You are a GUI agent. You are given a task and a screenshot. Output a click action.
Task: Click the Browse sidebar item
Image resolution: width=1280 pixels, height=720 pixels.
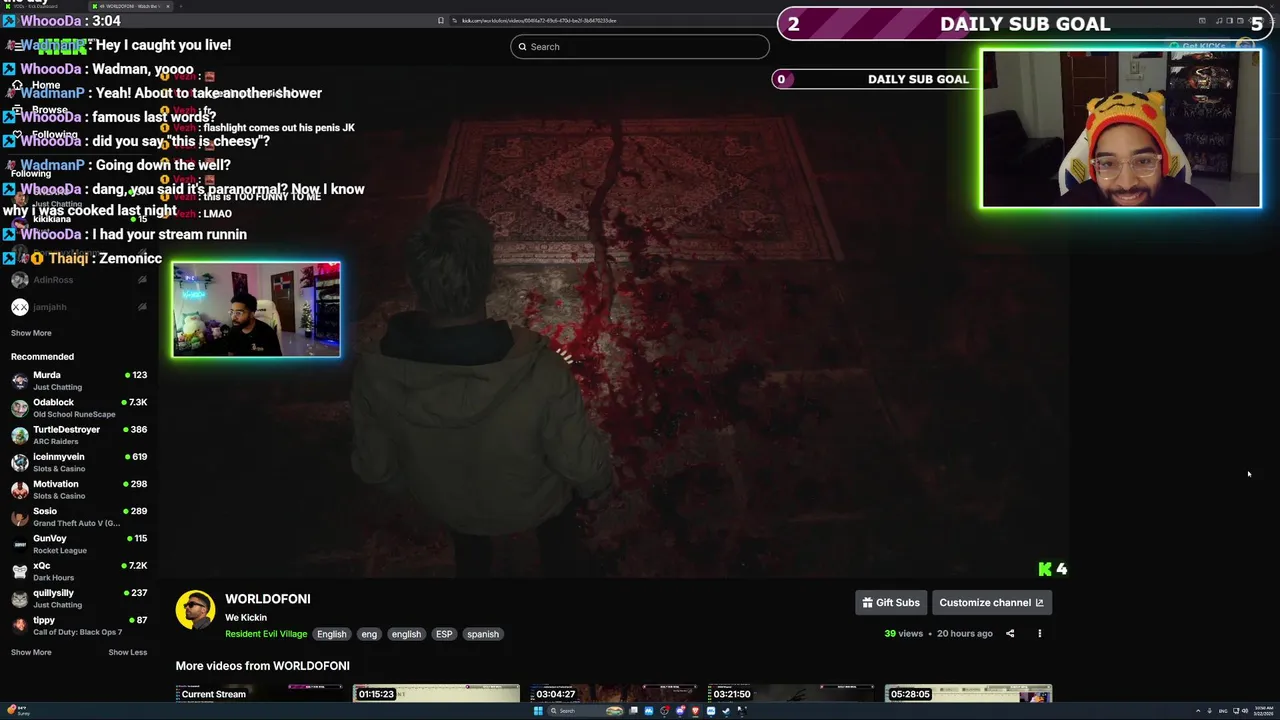pos(40,110)
